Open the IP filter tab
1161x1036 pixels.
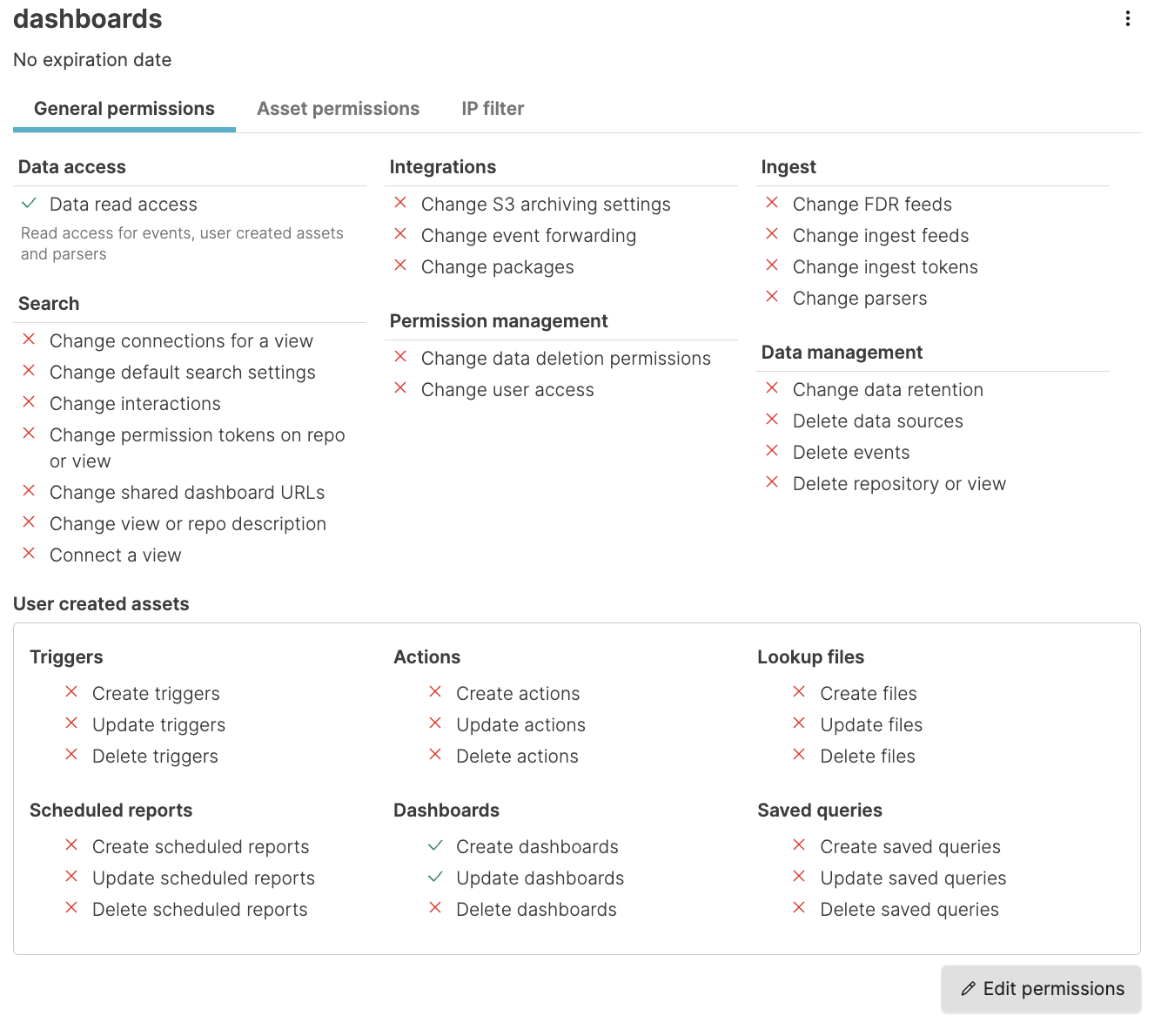coord(493,109)
